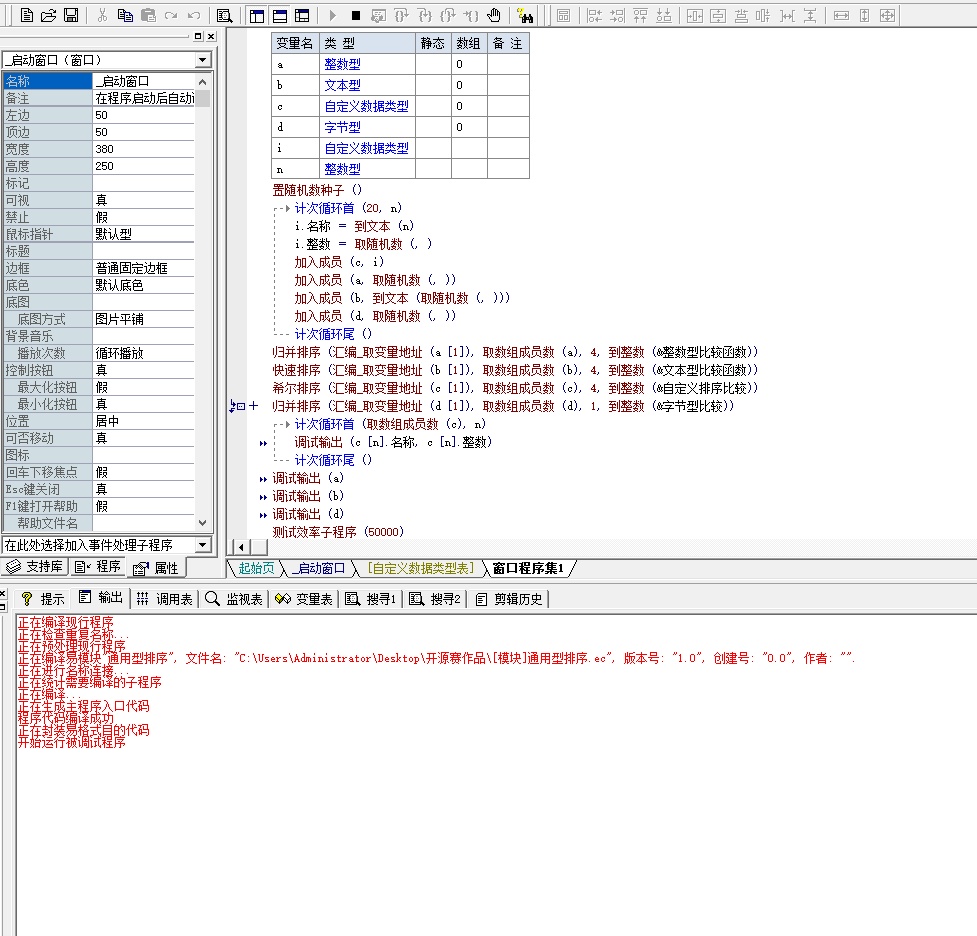
Task: Click the make same width icon
Action: point(841,15)
